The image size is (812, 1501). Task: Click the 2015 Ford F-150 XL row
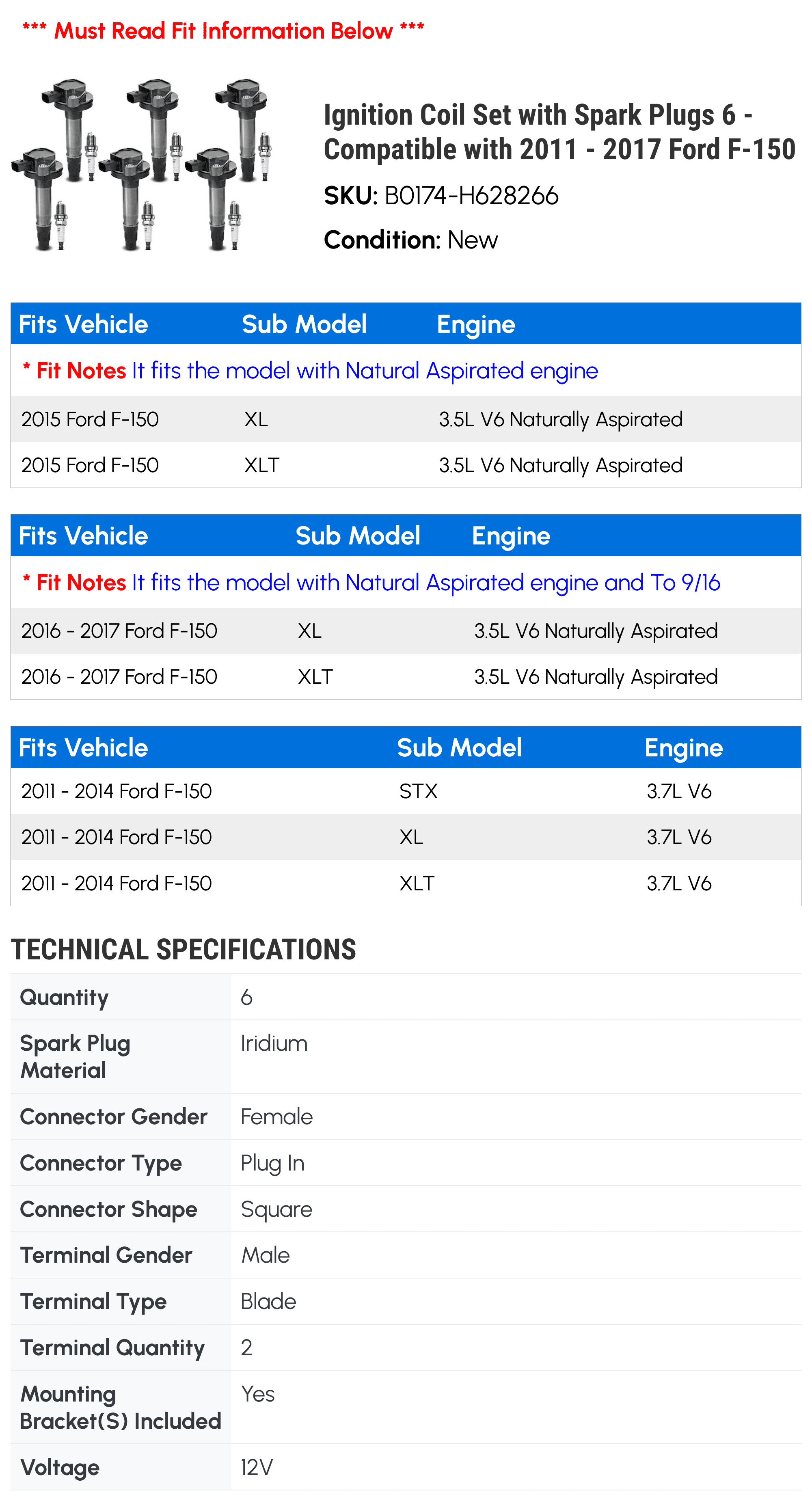click(x=406, y=419)
